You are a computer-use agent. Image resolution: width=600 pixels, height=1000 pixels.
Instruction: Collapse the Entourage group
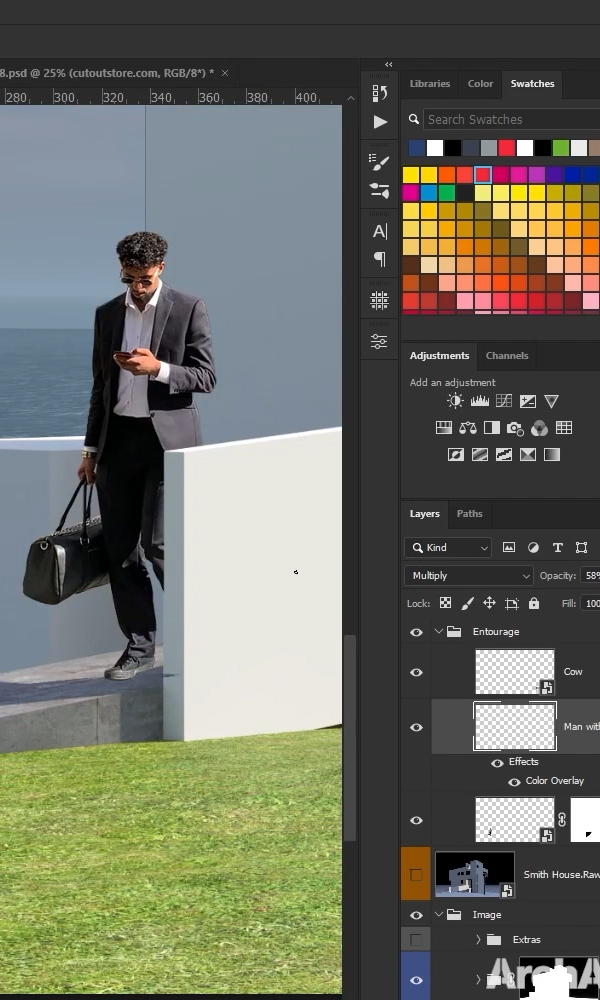tap(438, 631)
